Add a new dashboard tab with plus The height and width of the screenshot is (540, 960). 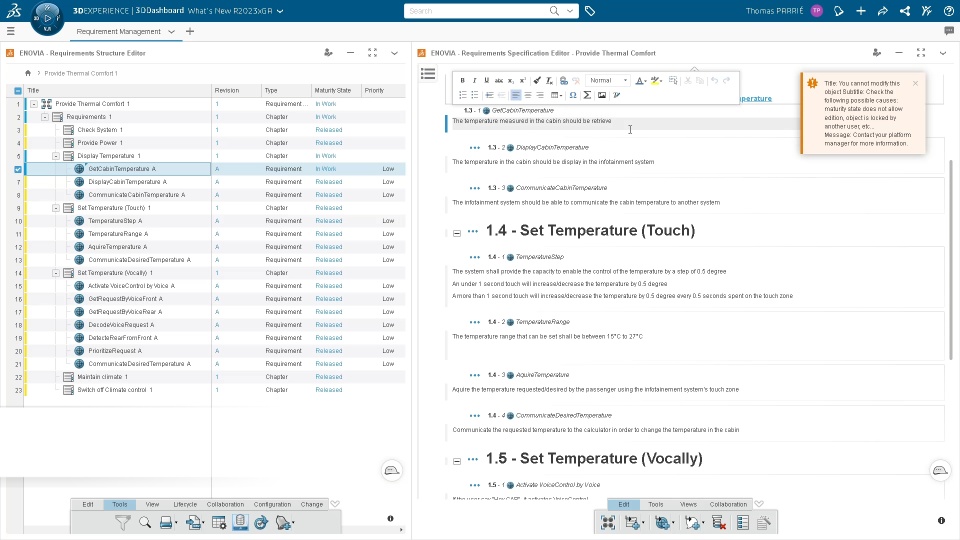(190, 31)
